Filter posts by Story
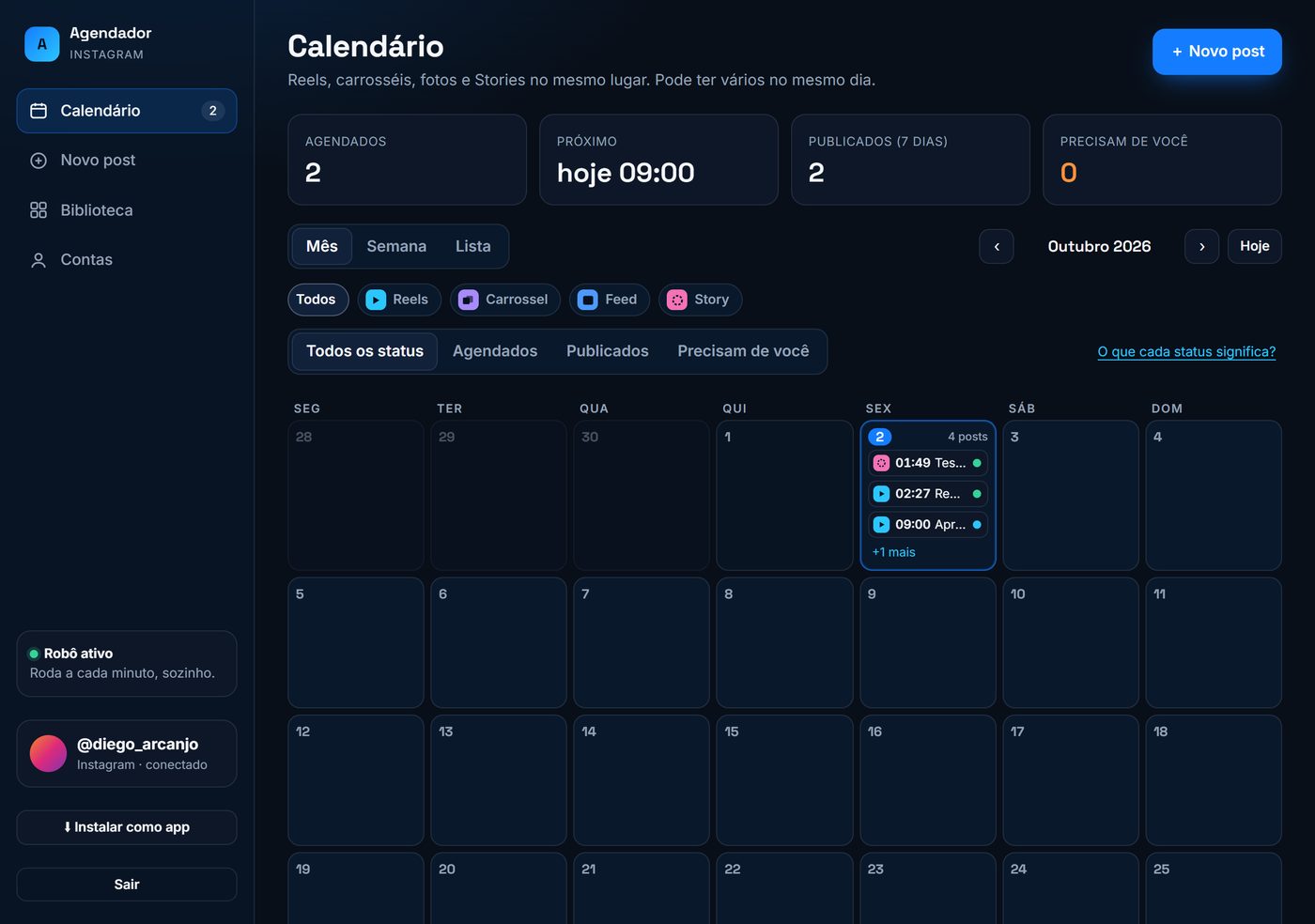The width and height of the screenshot is (1315, 924). click(x=701, y=300)
